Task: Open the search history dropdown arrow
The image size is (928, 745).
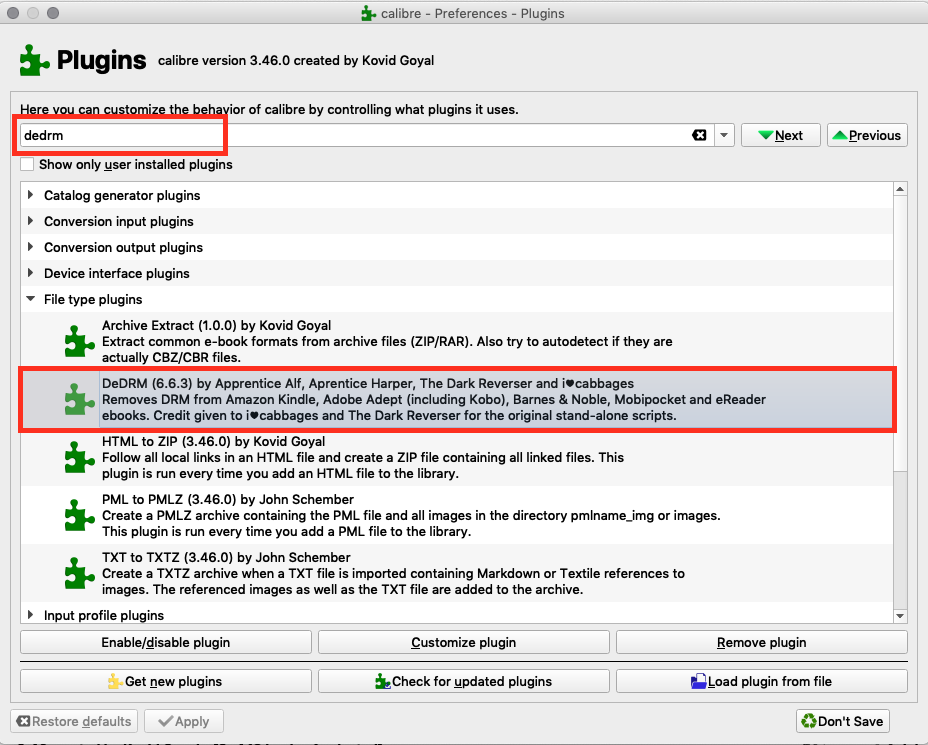Action: coord(724,135)
